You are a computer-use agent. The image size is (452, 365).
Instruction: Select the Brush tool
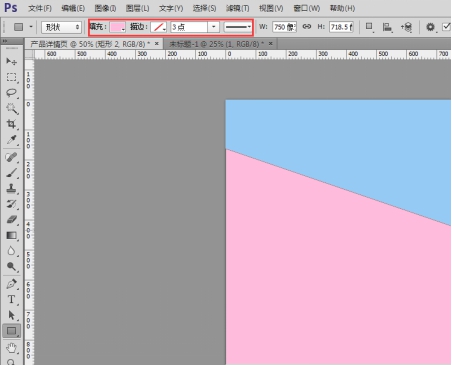point(12,173)
